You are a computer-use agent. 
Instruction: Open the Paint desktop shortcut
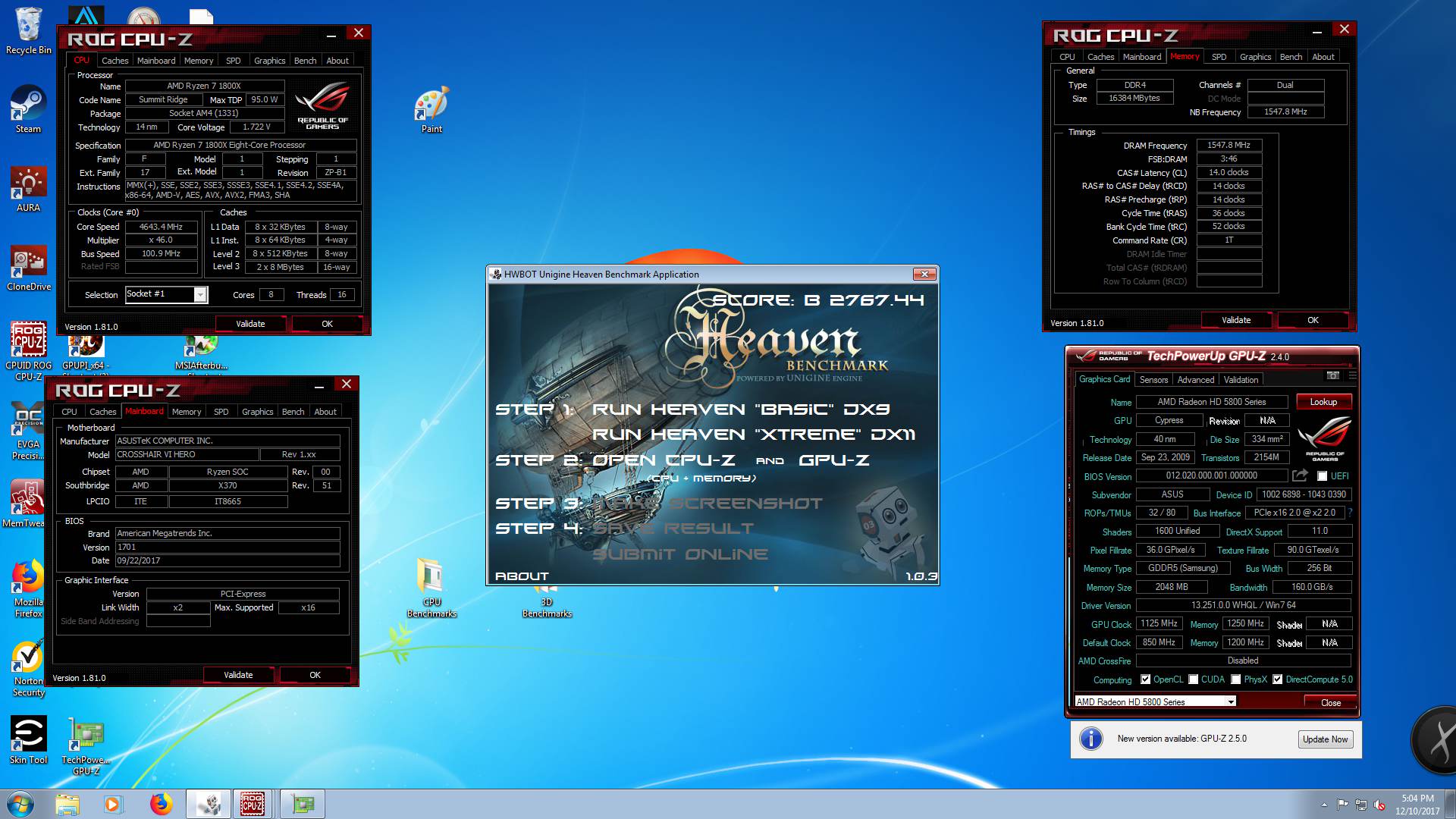(431, 110)
